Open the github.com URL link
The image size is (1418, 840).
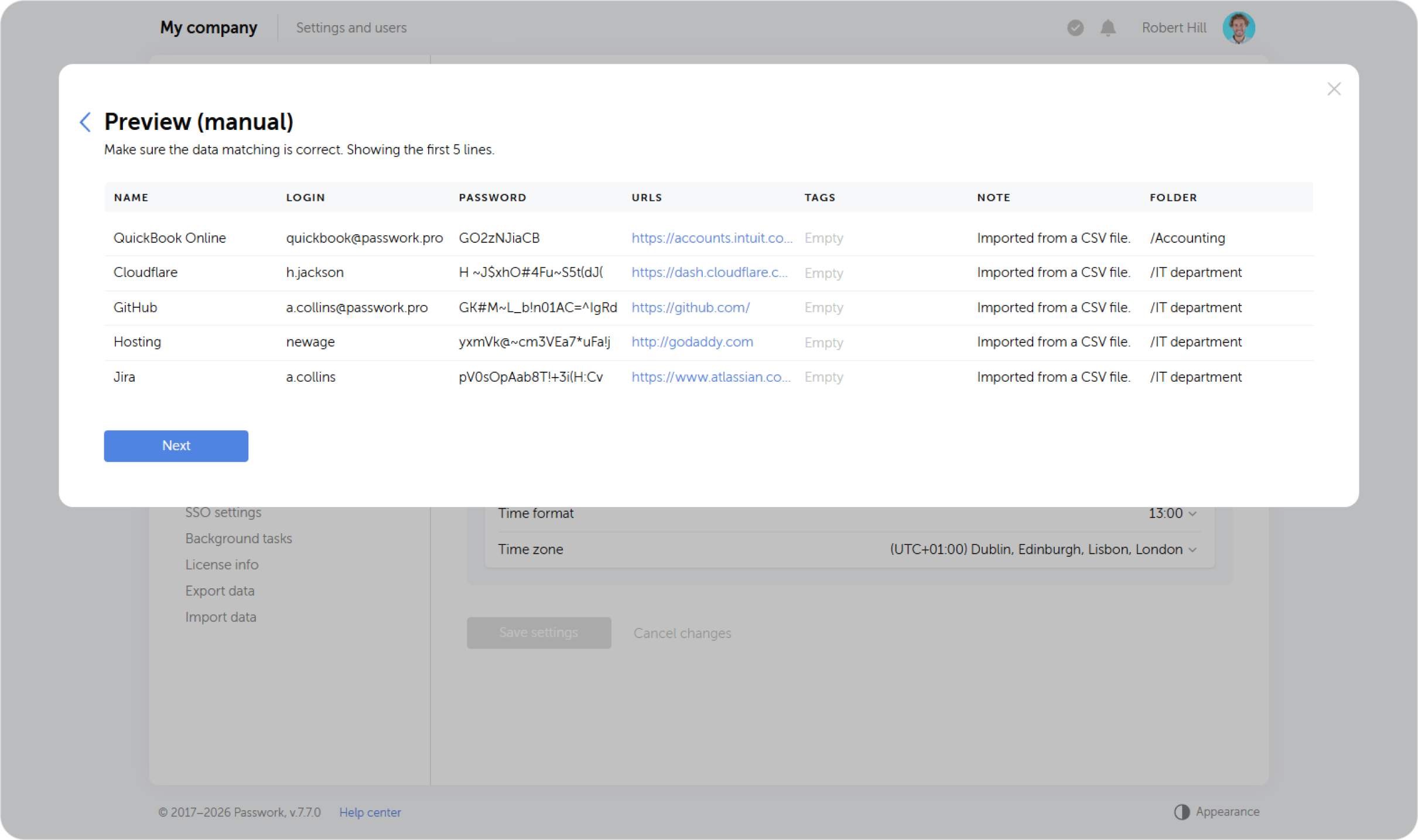[690, 307]
